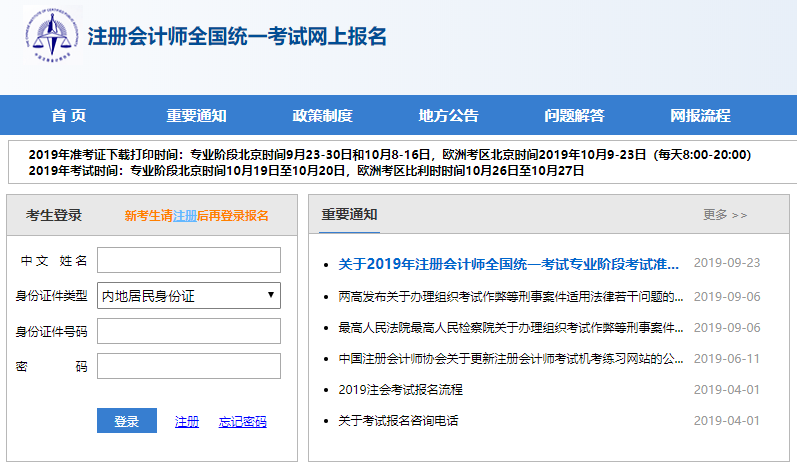The width and height of the screenshot is (797, 467).
Task: Click the CICPA logo icon
Action: pos(55,39)
